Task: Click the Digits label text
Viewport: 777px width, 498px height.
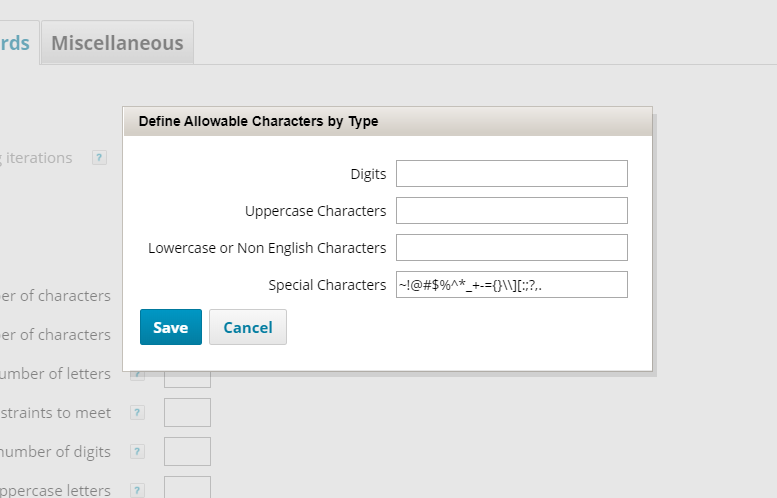Action: click(367, 174)
